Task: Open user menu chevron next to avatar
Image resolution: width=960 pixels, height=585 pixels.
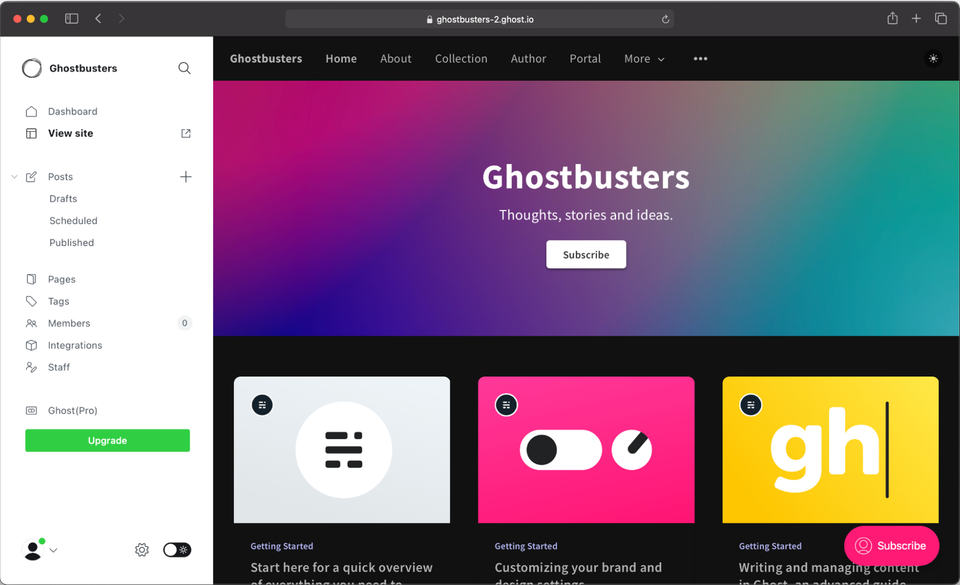Action: click(53, 550)
